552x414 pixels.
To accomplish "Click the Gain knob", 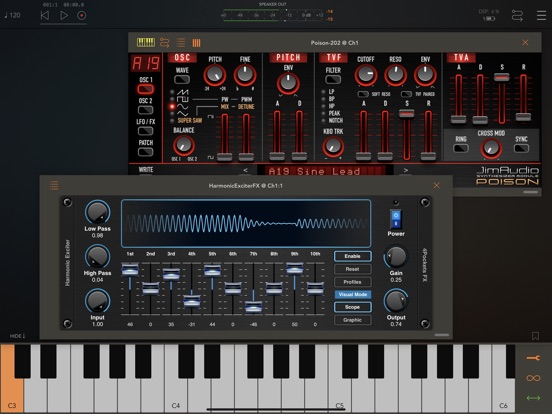I will click(396, 256).
